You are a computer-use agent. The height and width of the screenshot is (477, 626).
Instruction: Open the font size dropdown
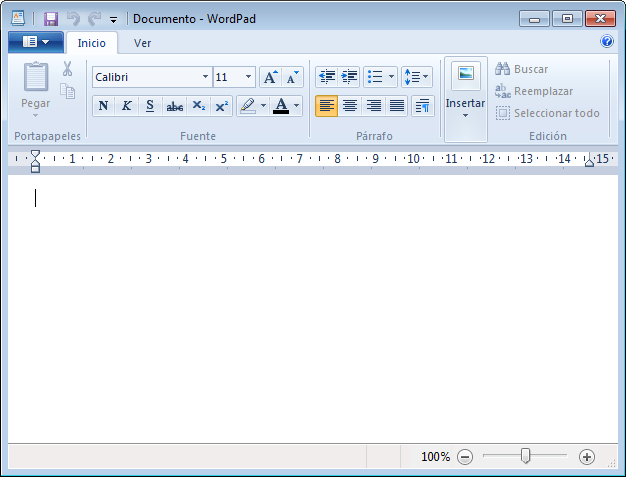[x=249, y=77]
